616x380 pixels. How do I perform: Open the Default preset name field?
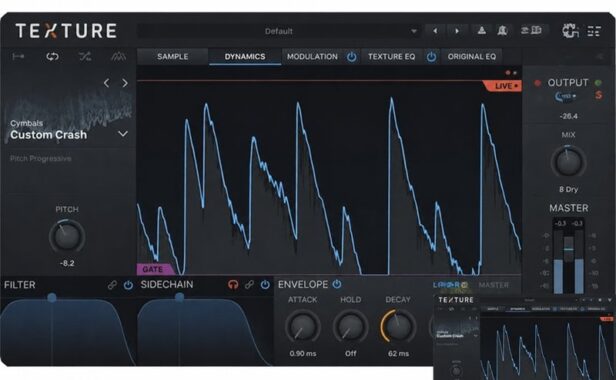(278, 31)
